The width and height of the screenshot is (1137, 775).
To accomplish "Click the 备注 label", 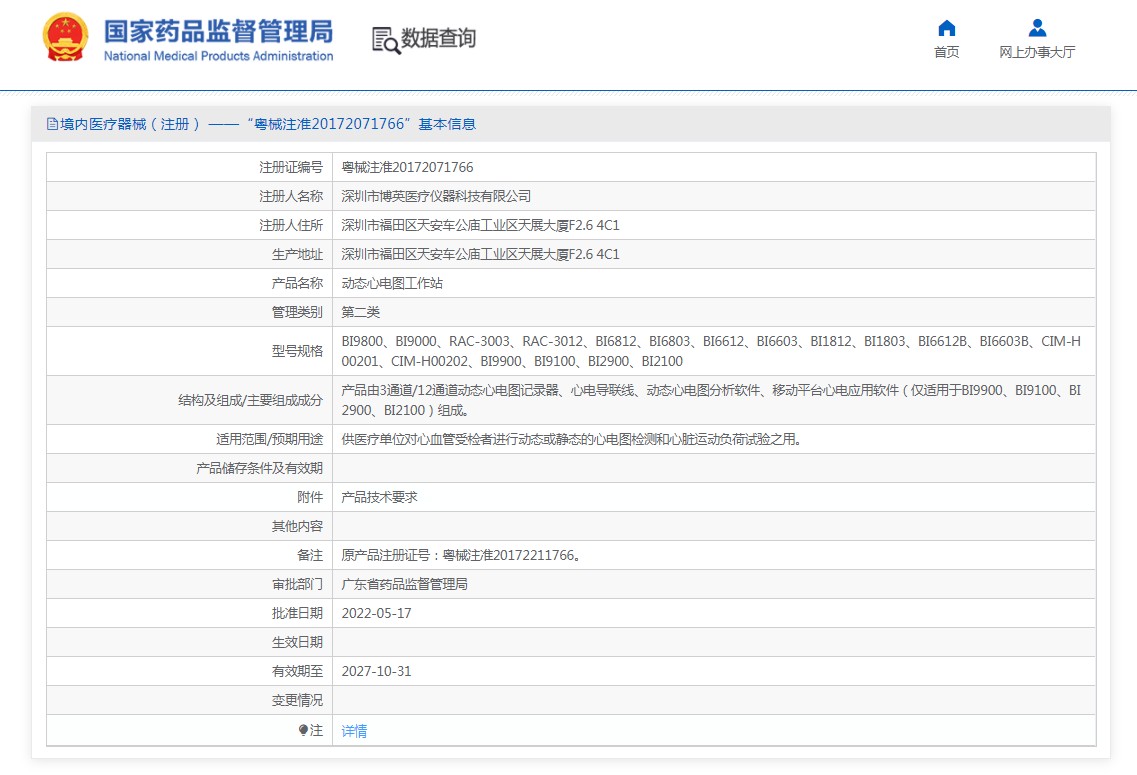I will (310, 555).
